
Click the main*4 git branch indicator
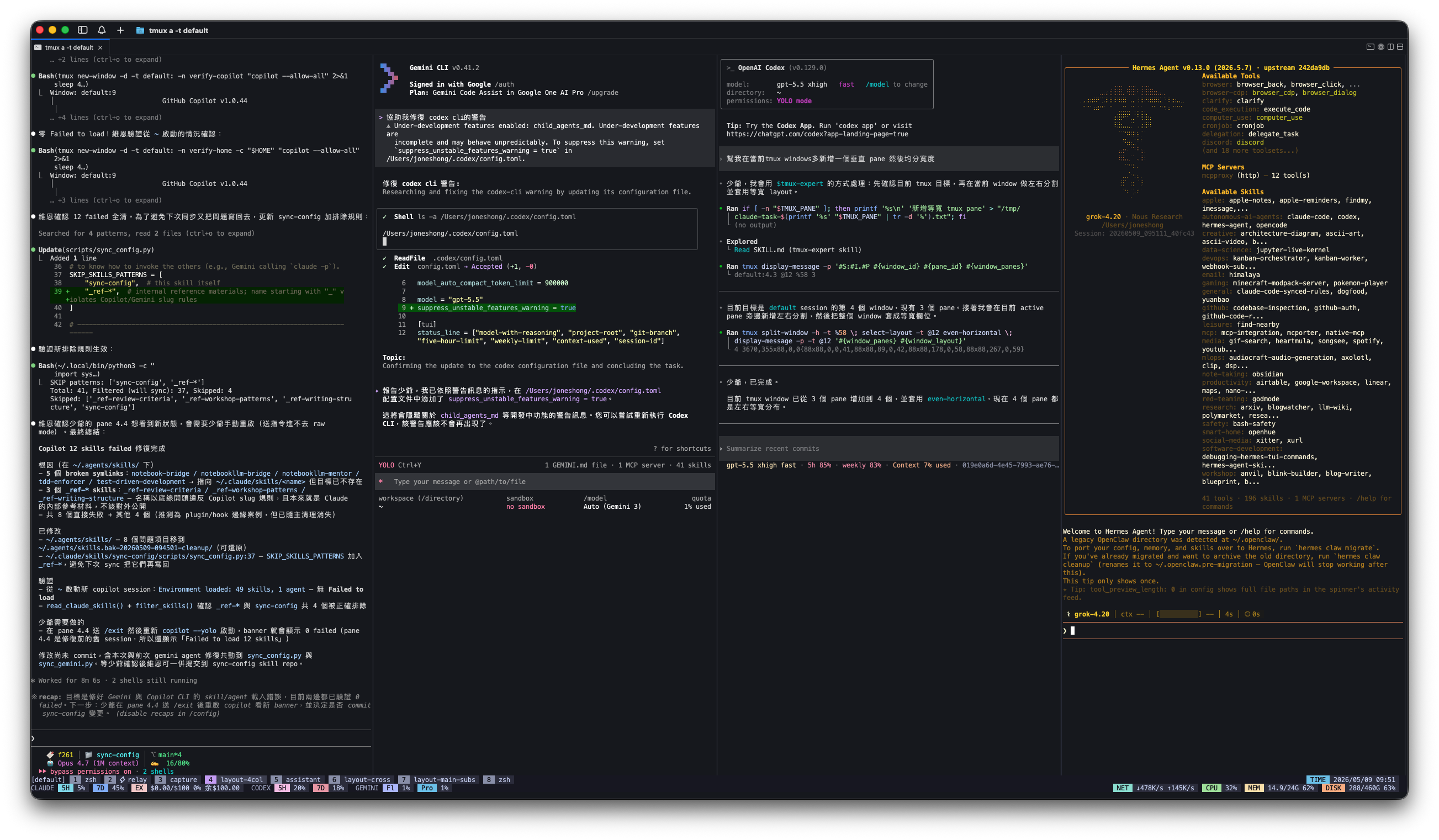tap(166, 755)
